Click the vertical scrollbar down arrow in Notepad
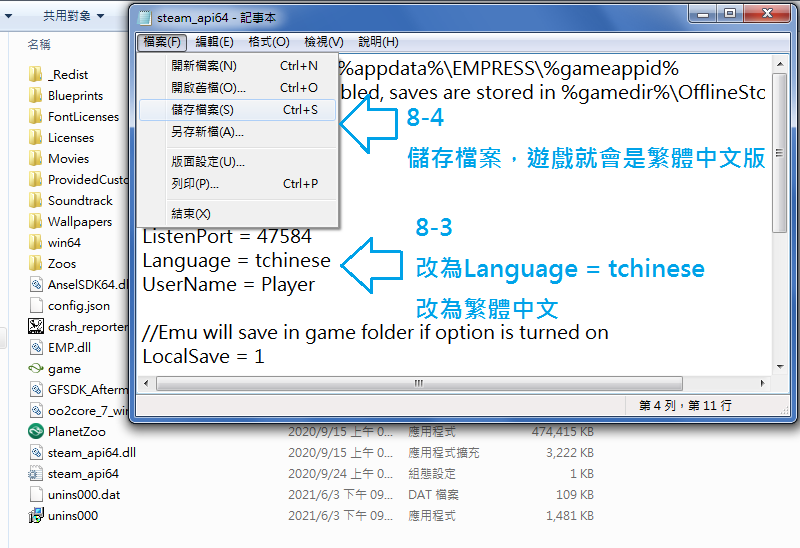The height and width of the screenshot is (548, 800). pyautogui.click(x=780, y=366)
